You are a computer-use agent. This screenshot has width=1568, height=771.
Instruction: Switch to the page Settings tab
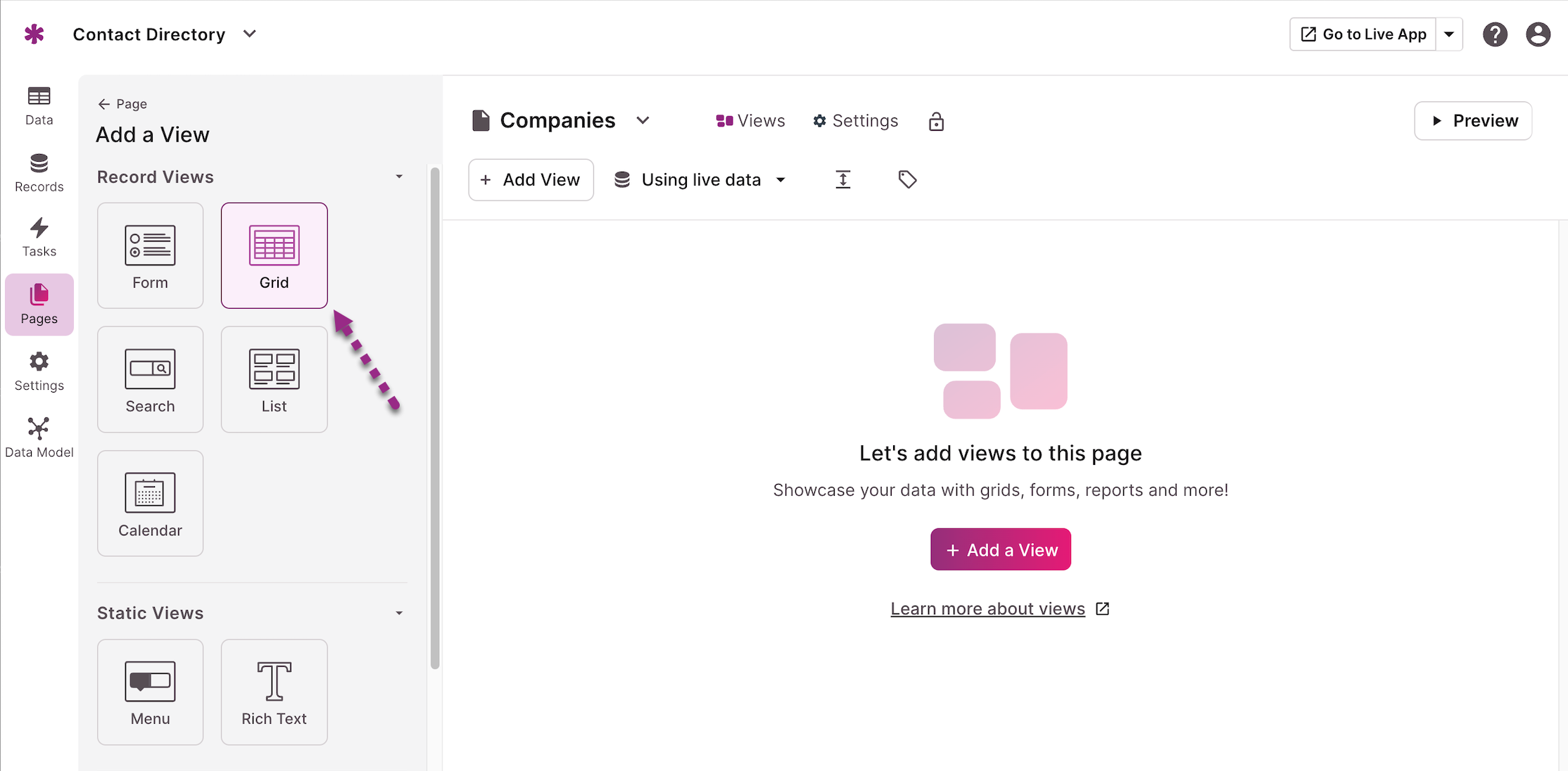pos(855,120)
